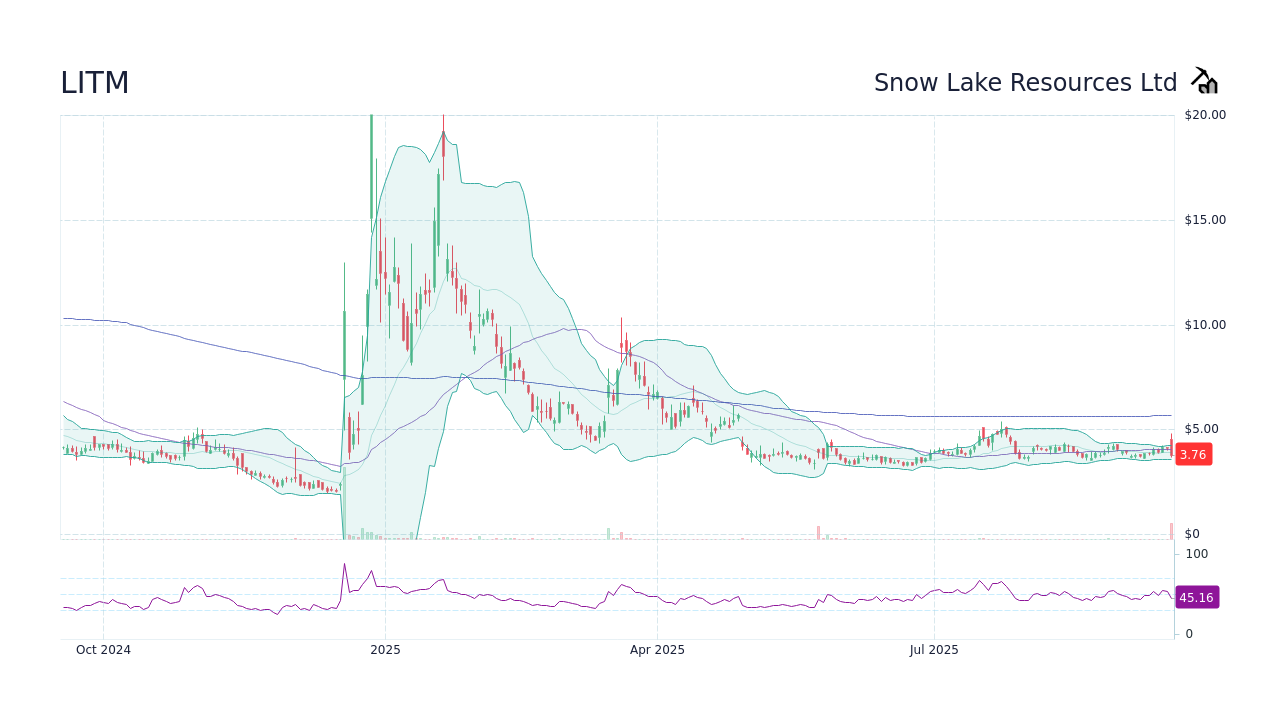
Task: Select the Oct 2024 date axis label
Action: pos(103,649)
